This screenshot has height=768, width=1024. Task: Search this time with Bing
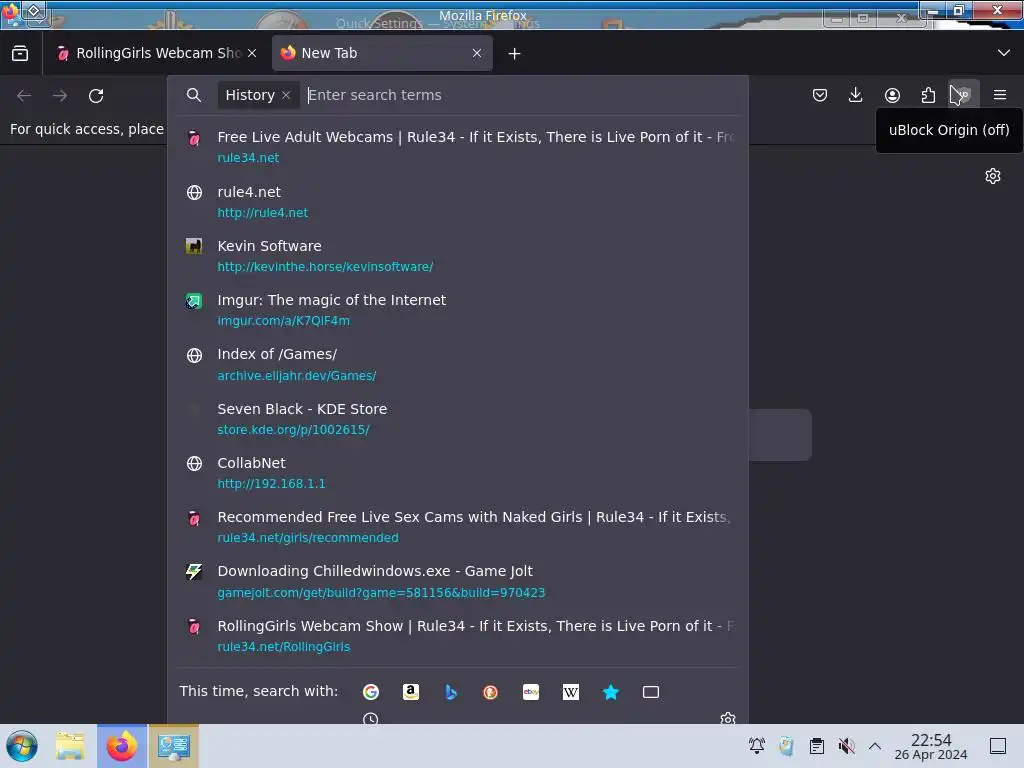(451, 692)
